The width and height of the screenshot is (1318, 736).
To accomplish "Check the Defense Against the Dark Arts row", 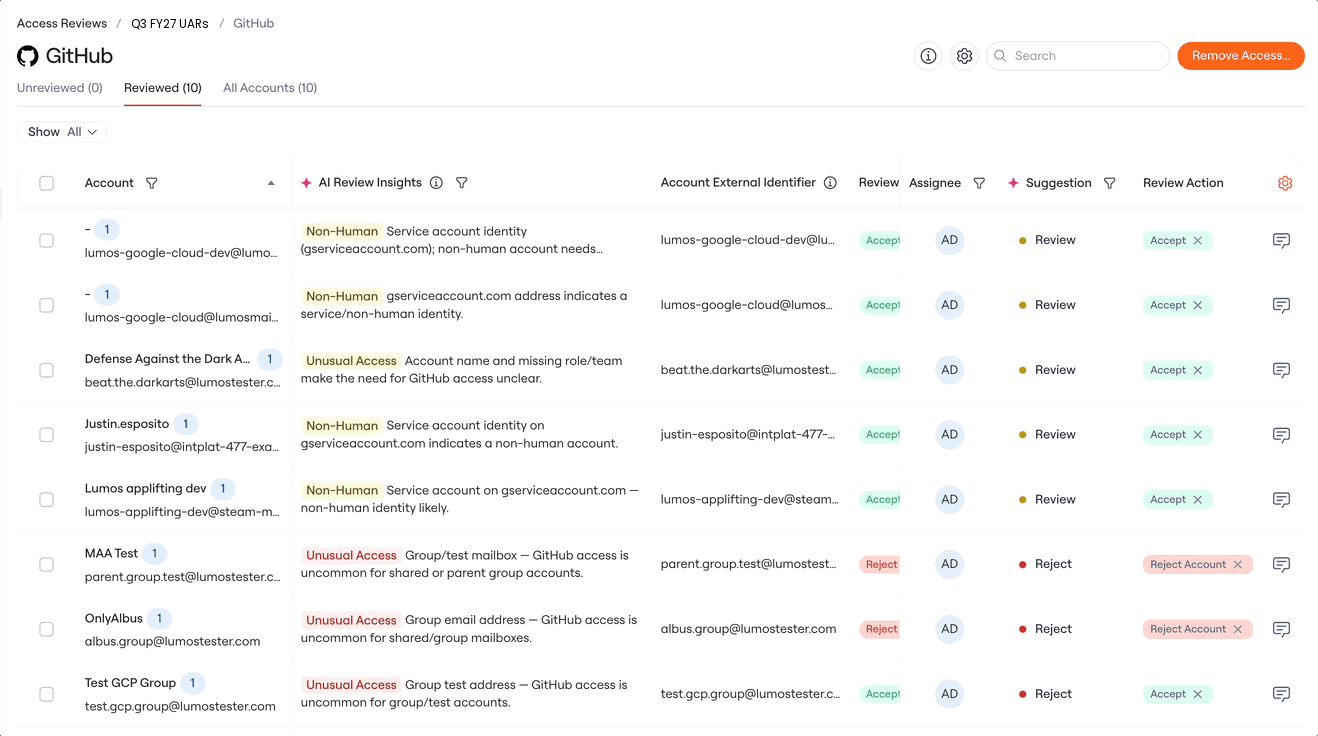I will point(46,370).
